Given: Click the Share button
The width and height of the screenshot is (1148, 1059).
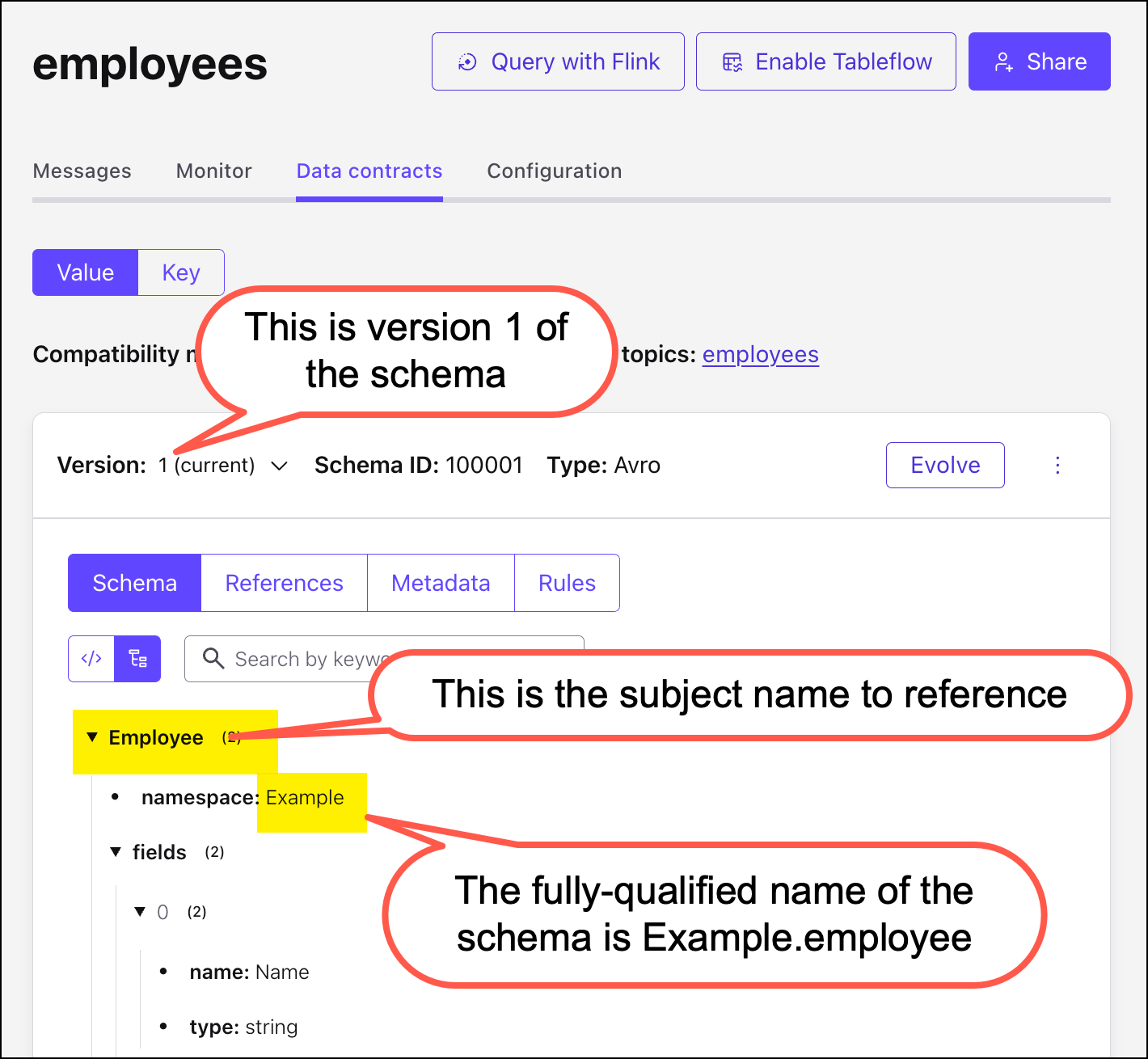Looking at the screenshot, I should coord(1039,61).
